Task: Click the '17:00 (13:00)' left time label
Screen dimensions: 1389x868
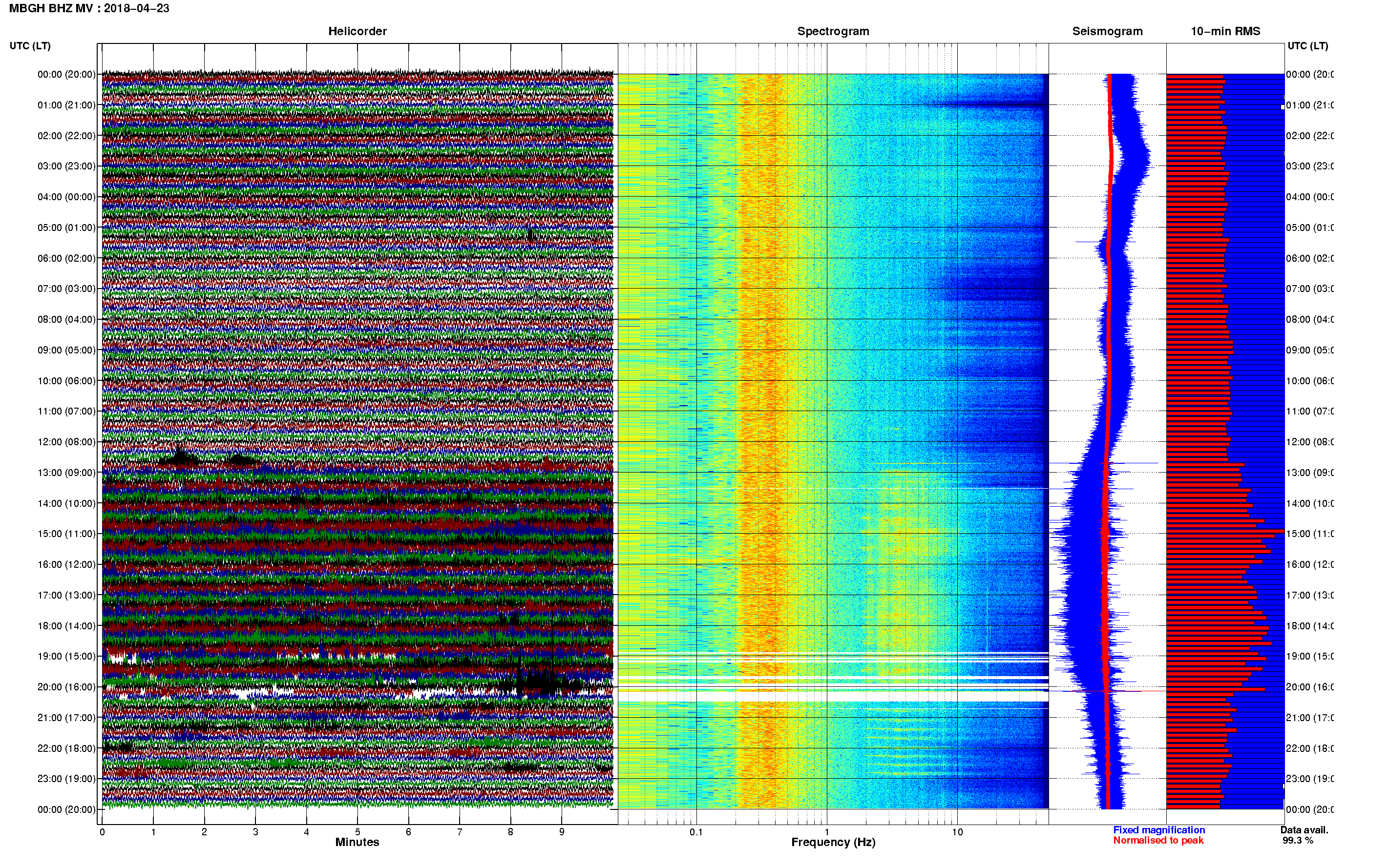Action: click(66, 595)
